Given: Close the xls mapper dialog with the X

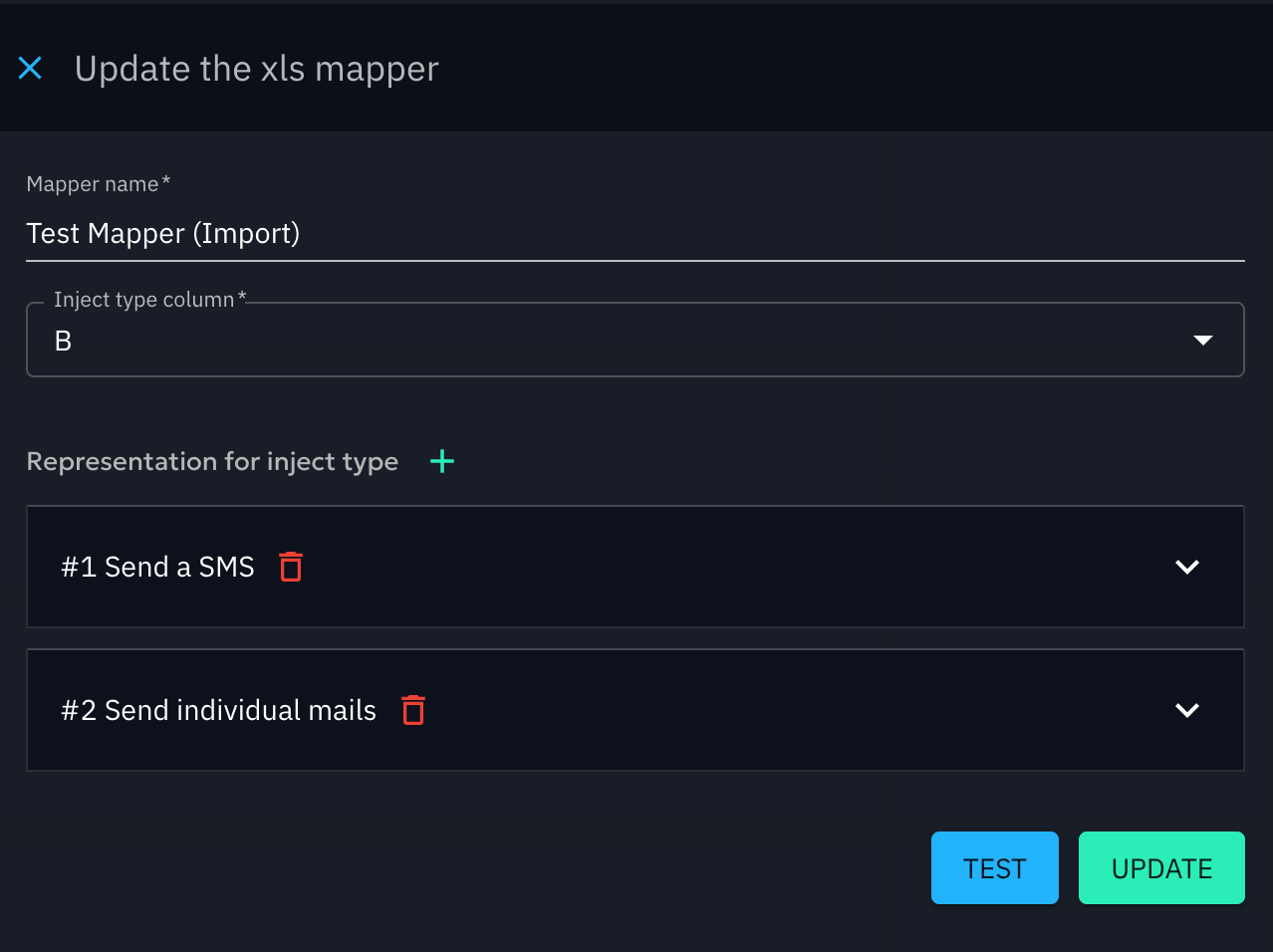Looking at the screenshot, I should [x=30, y=68].
